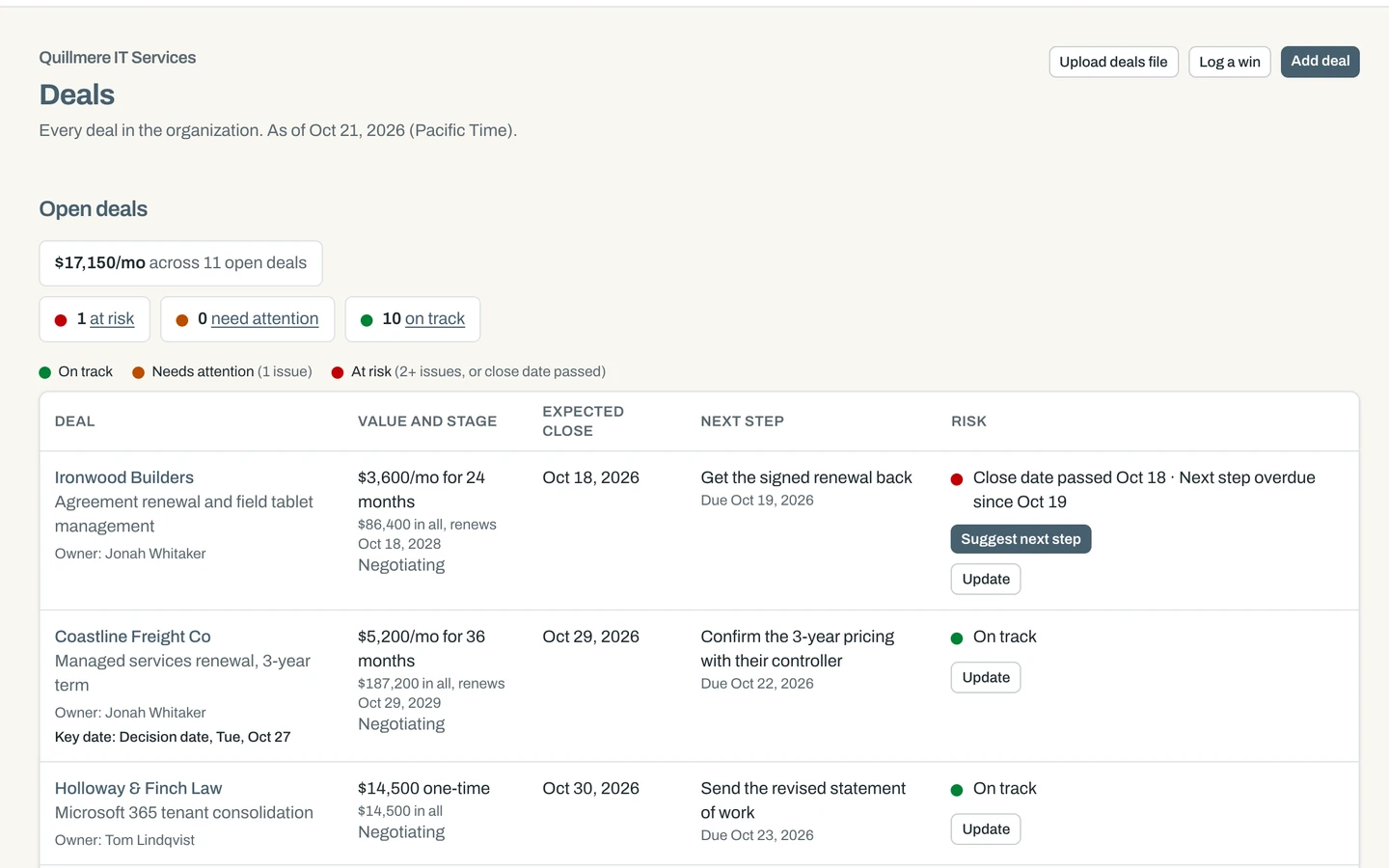This screenshot has height=868, width=1389.
Task: Click '$5,200/mo for 36 months' value
Action: (422, 648)
